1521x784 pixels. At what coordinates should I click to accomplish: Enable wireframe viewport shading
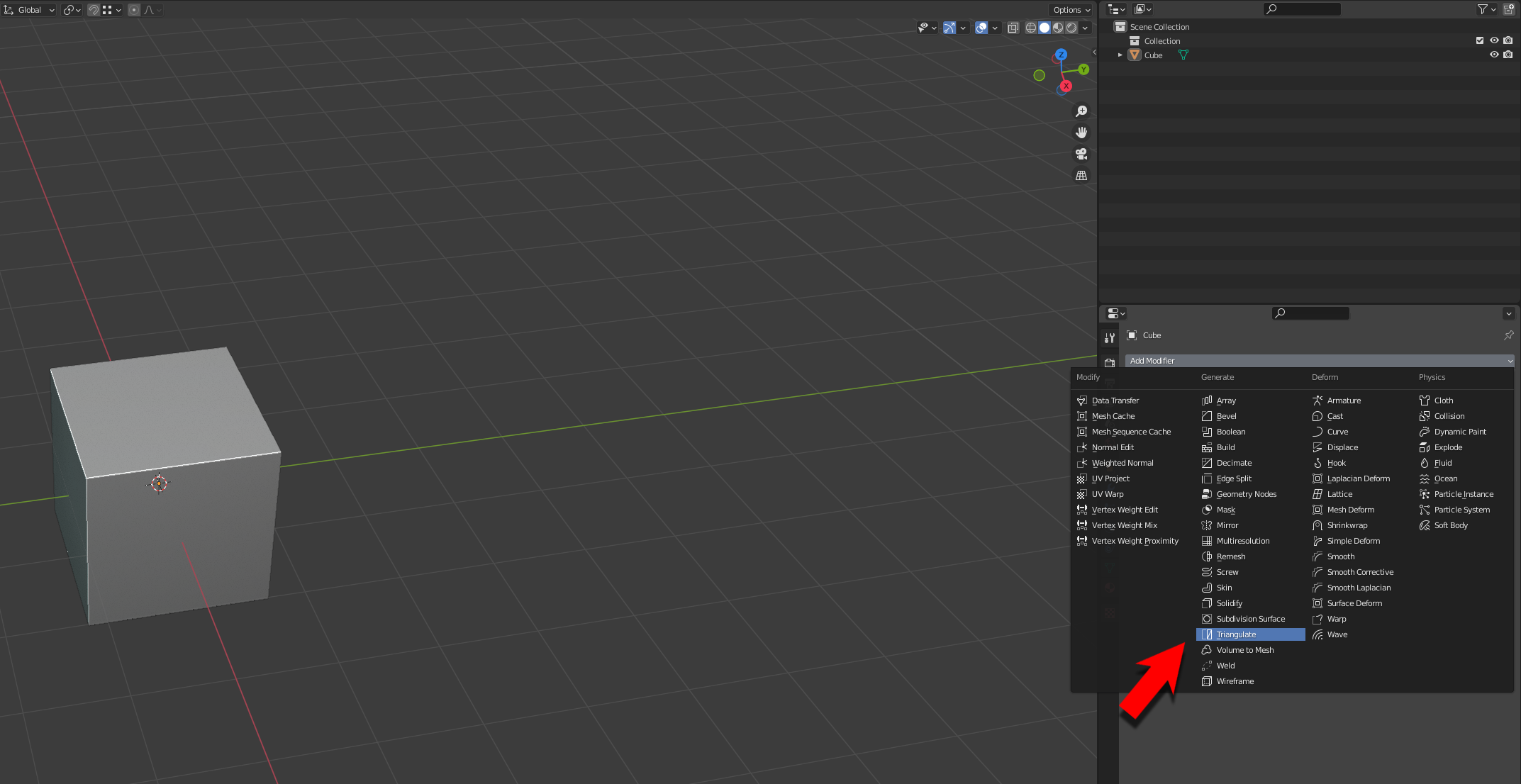(x=1031, y=28)
